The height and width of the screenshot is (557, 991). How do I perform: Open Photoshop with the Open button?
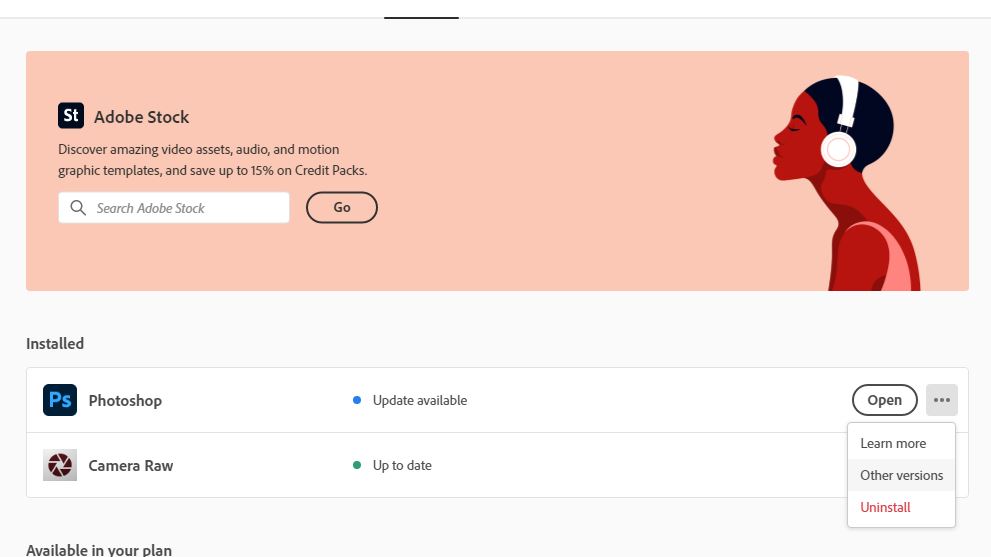(x=884, y=400)
